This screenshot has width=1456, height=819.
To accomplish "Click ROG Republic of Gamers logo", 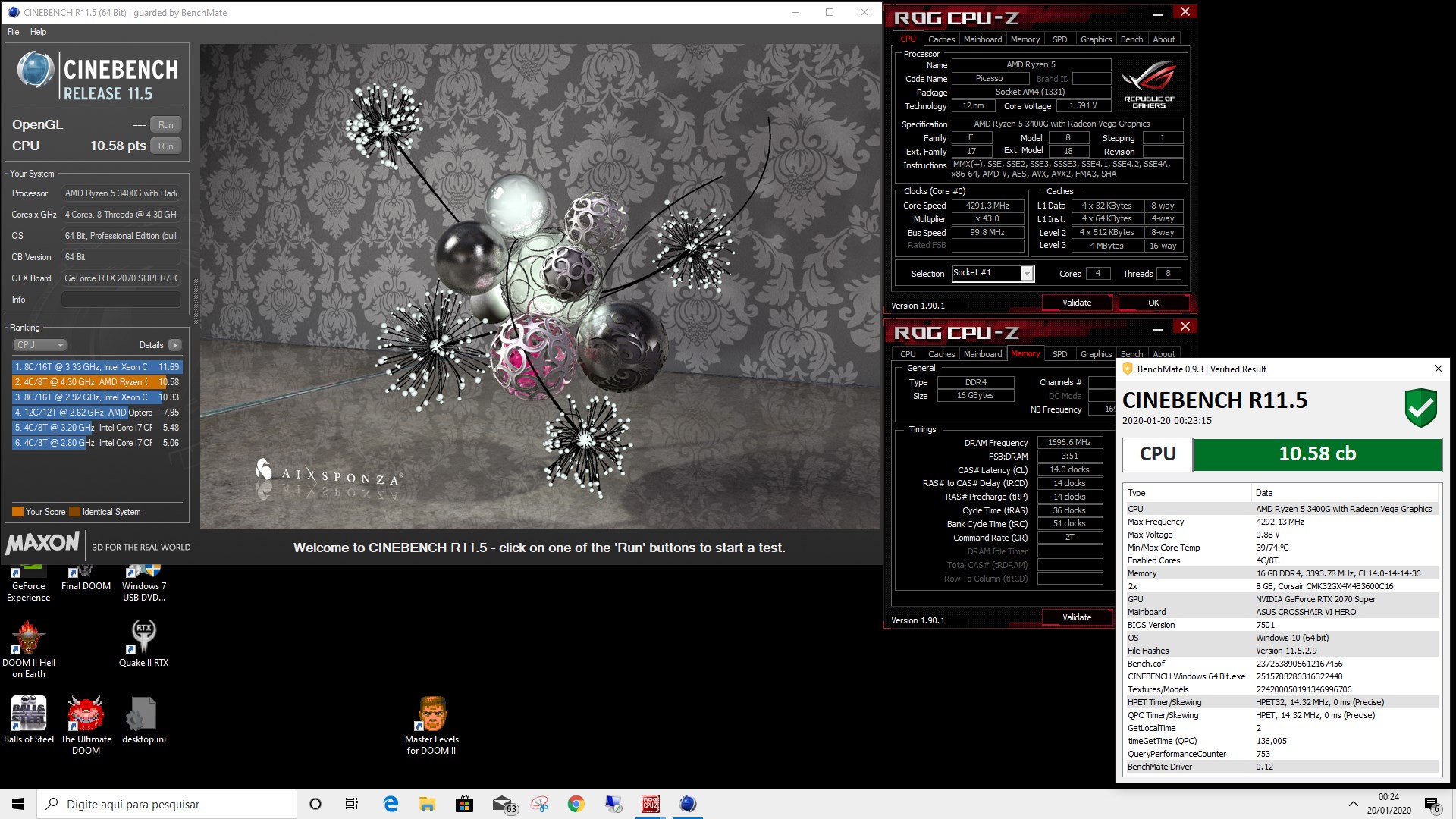I will click(1149, 83).
